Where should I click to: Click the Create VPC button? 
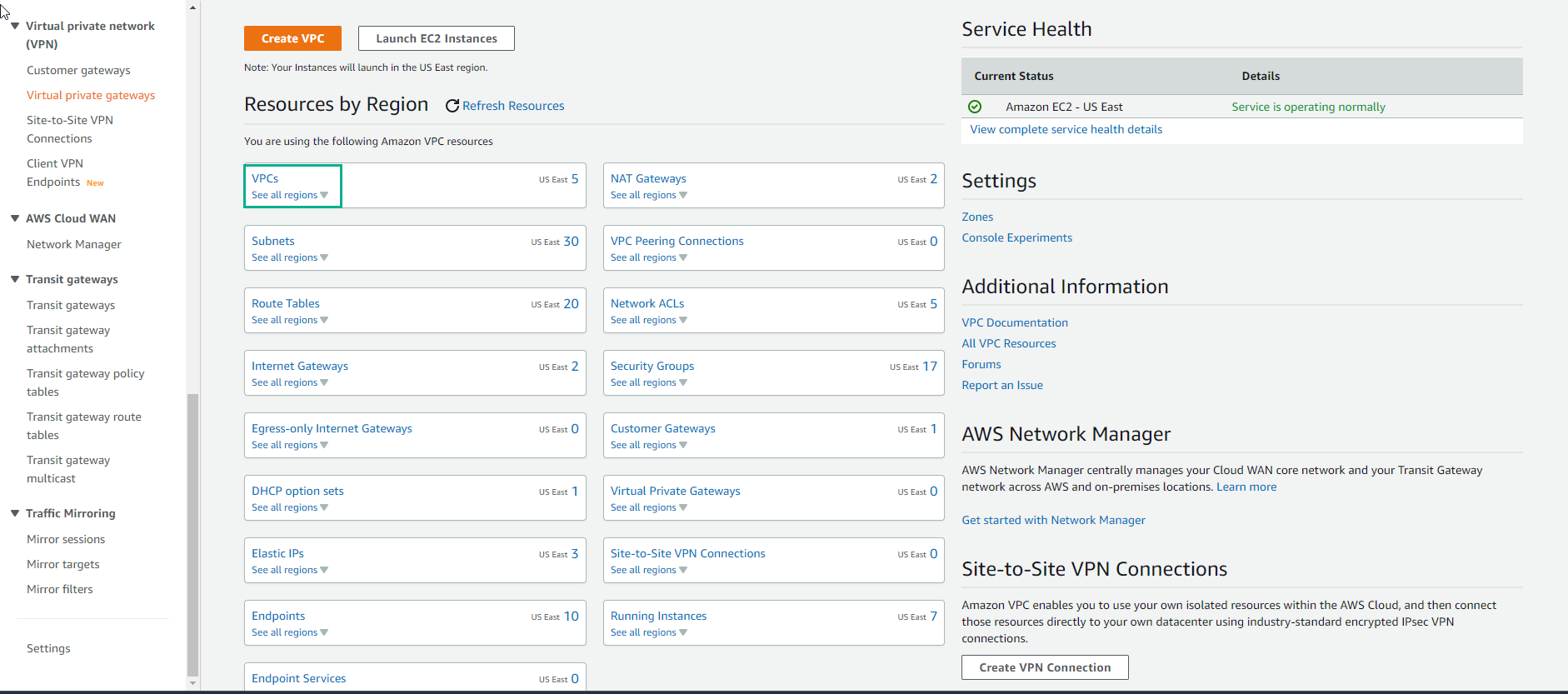pyautogui.click(x=292, y=38)
